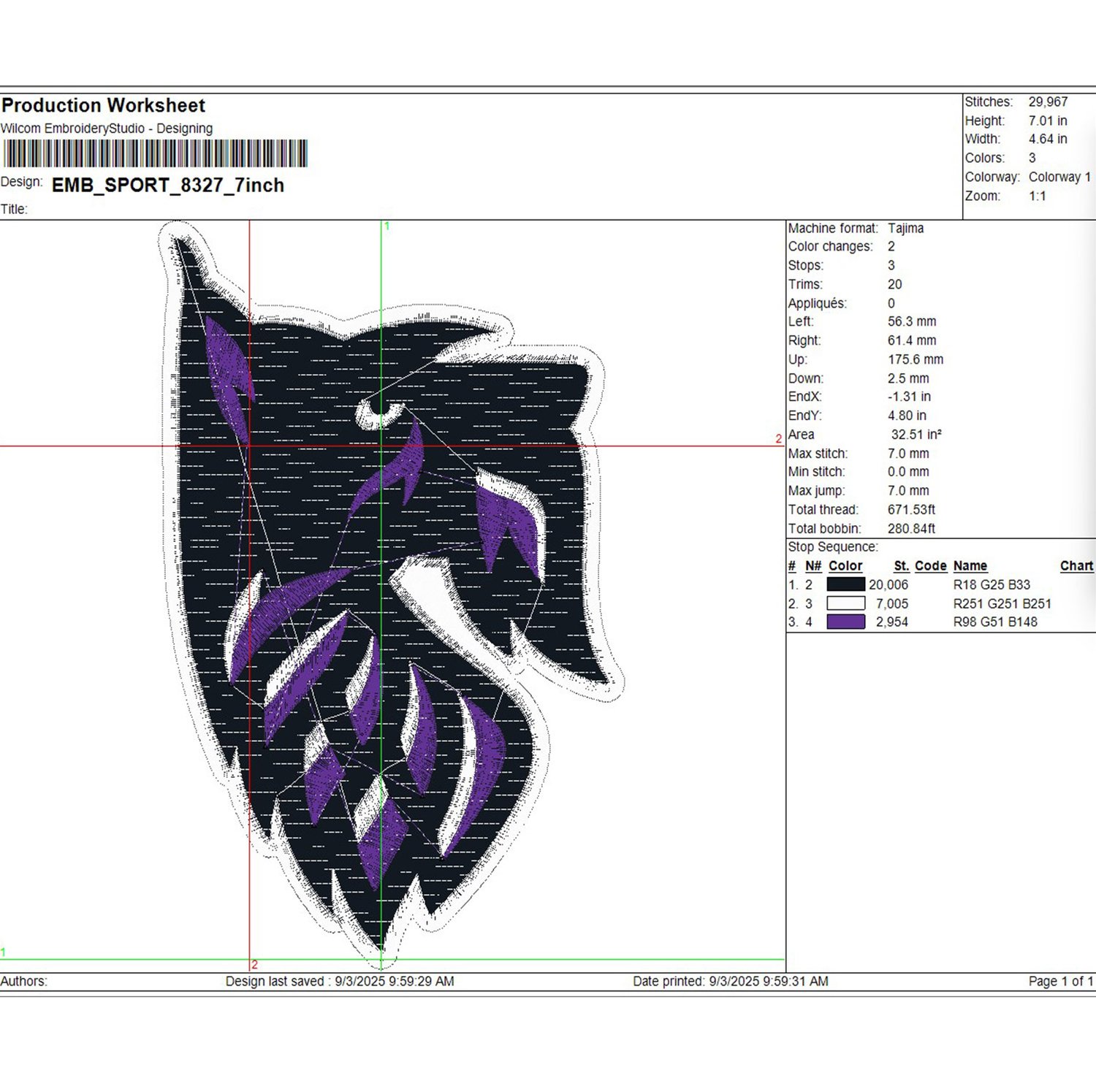Select the Stitches value "29,967"
1096x1092 pixels.
1048,102
